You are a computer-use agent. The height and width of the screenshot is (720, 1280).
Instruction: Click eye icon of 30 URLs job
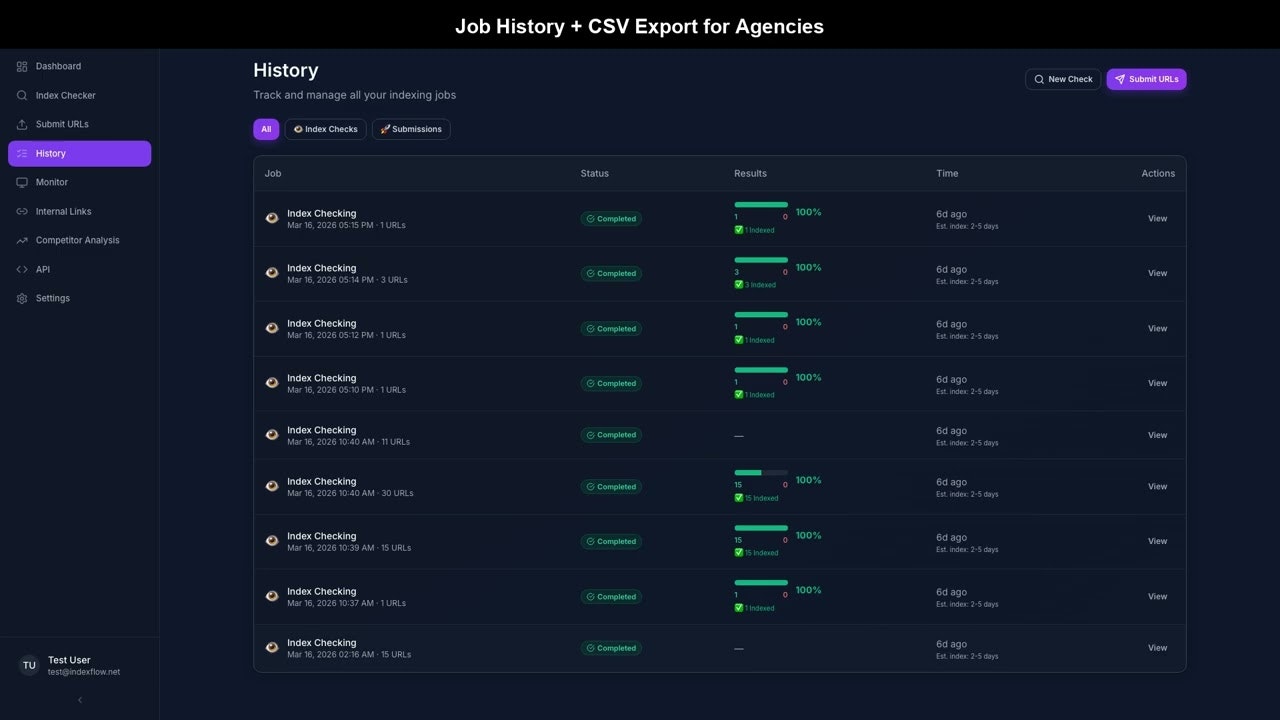(272, 486)
